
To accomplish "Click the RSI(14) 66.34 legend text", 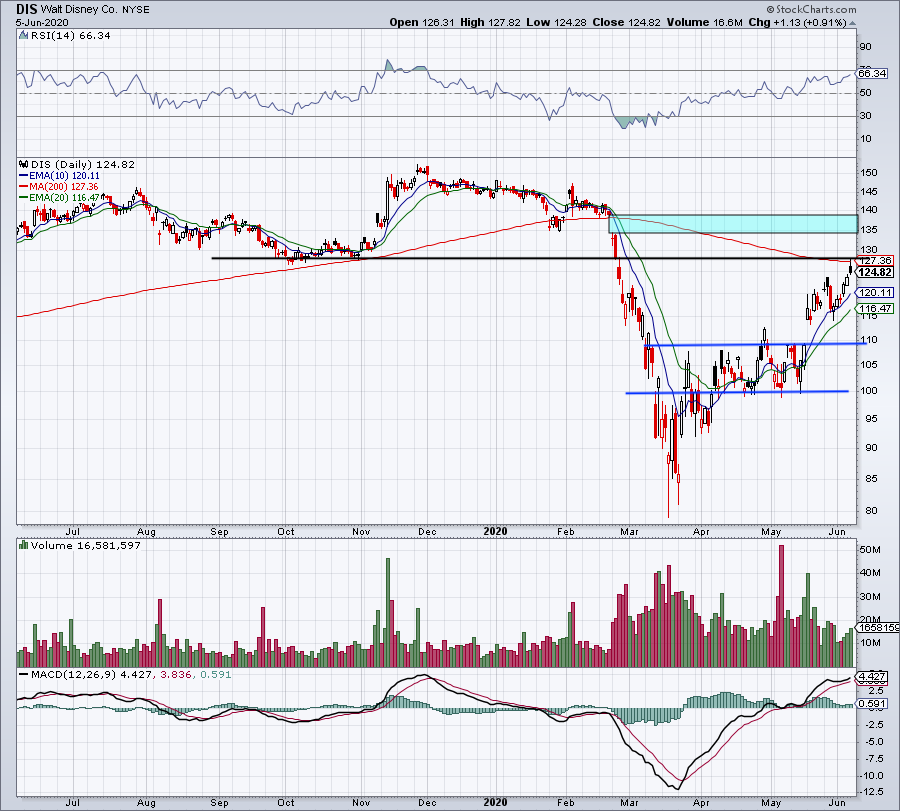I will pos(71,36).
